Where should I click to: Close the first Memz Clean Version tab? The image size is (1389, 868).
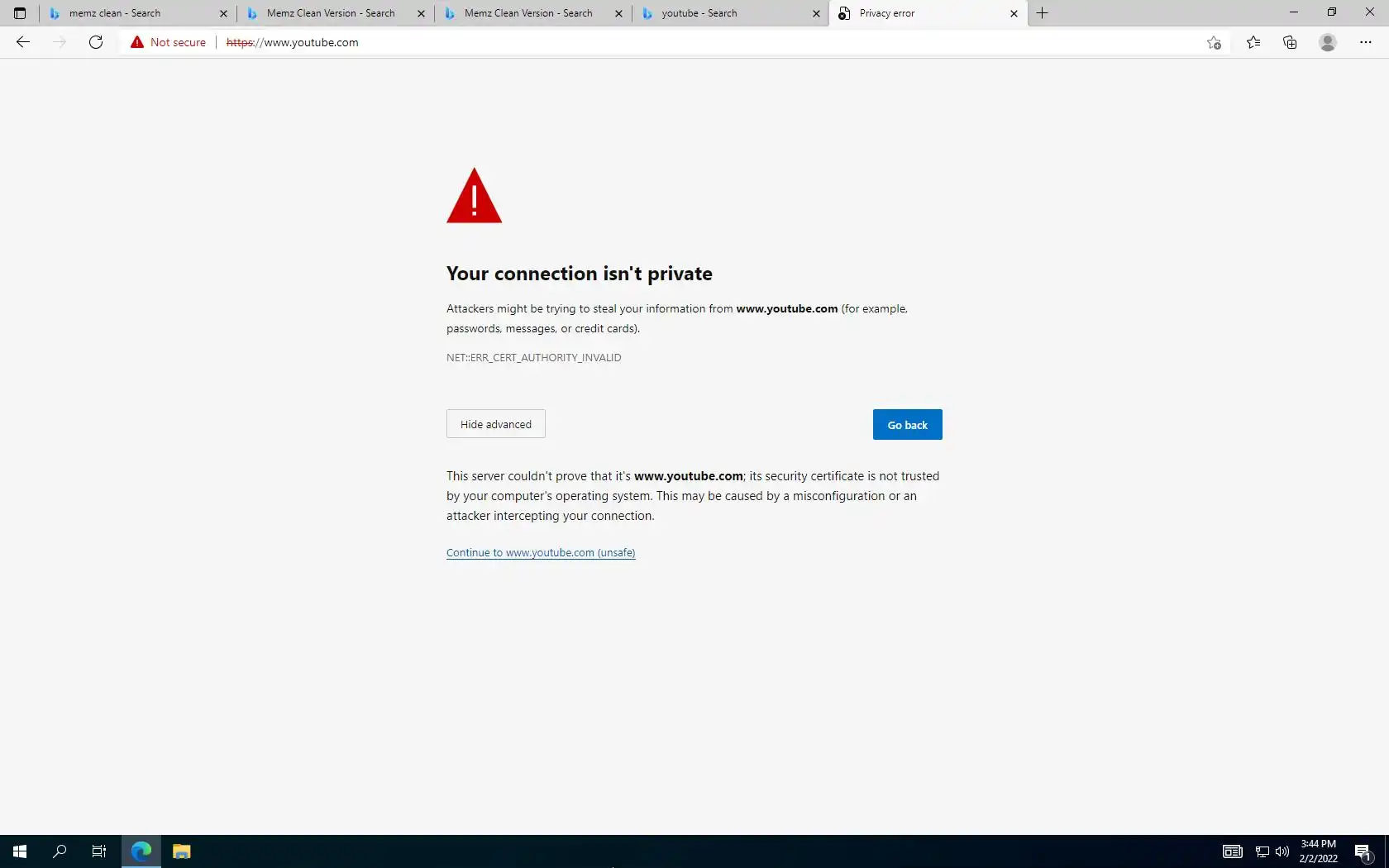(421, 13)
